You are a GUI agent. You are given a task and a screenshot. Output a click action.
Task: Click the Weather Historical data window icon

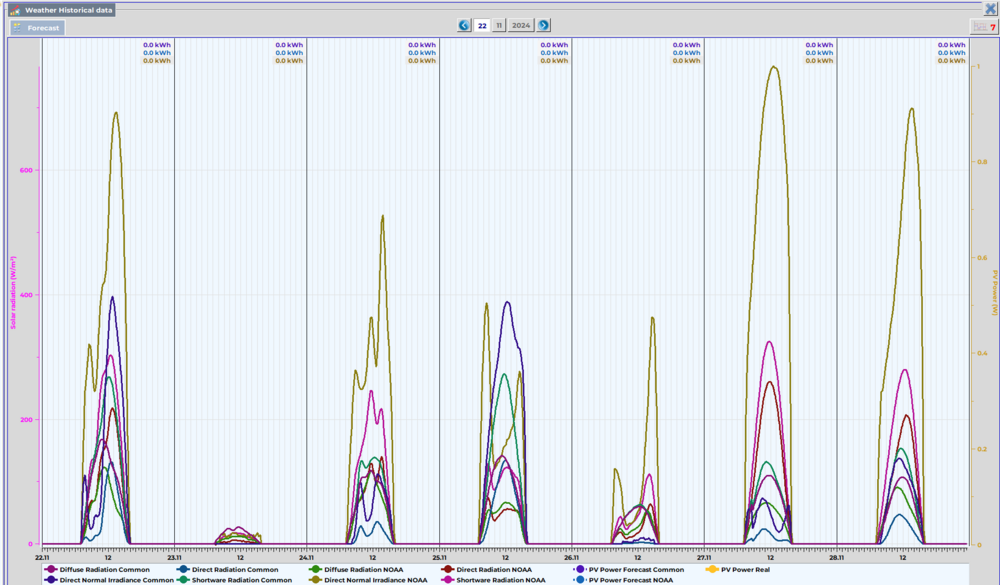click(x=14, y=10)
